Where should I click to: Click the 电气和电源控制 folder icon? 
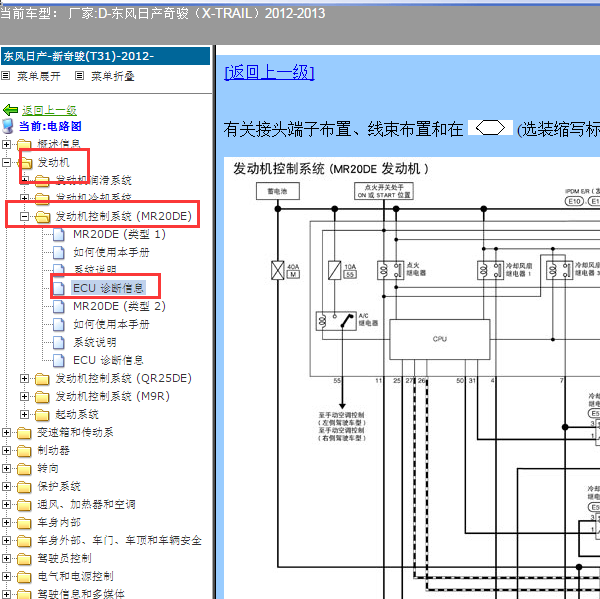(x=24, y=577)
